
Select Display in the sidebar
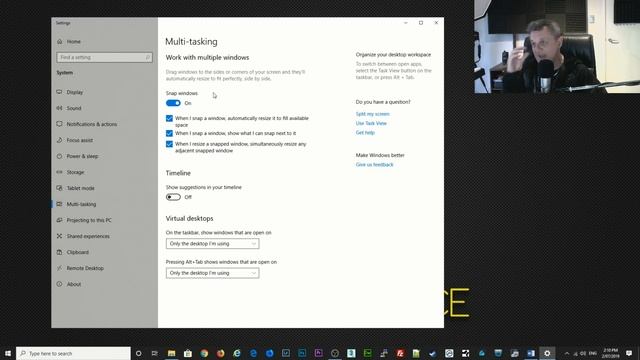75,92
